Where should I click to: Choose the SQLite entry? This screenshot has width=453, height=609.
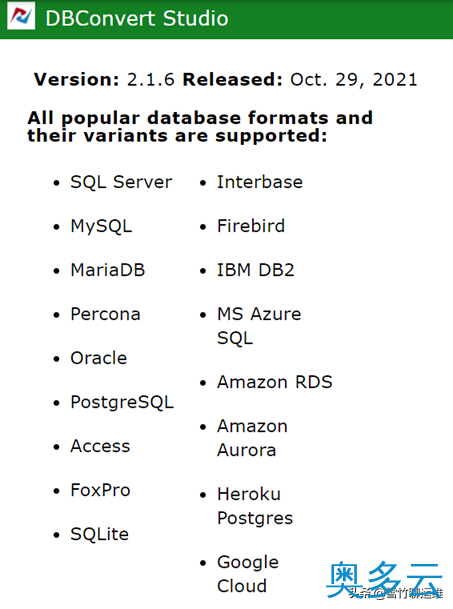tap(99, 534)
